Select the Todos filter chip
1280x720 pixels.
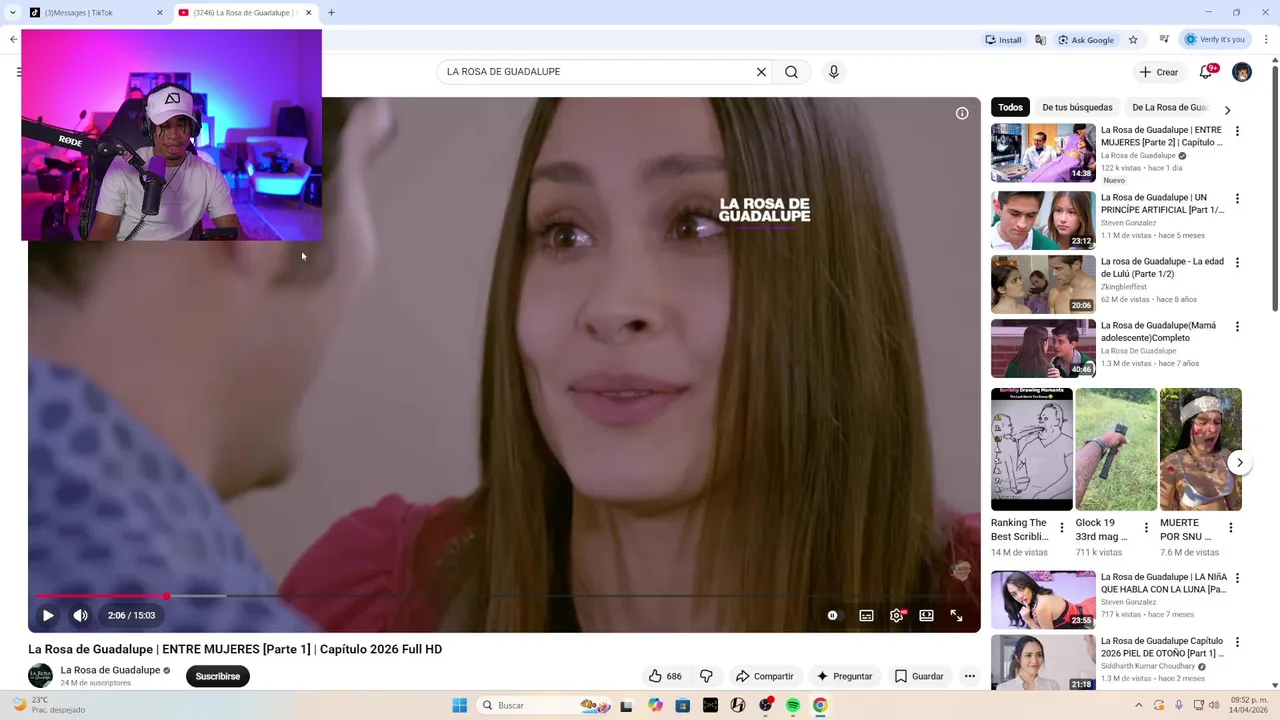coord(1010,107)
